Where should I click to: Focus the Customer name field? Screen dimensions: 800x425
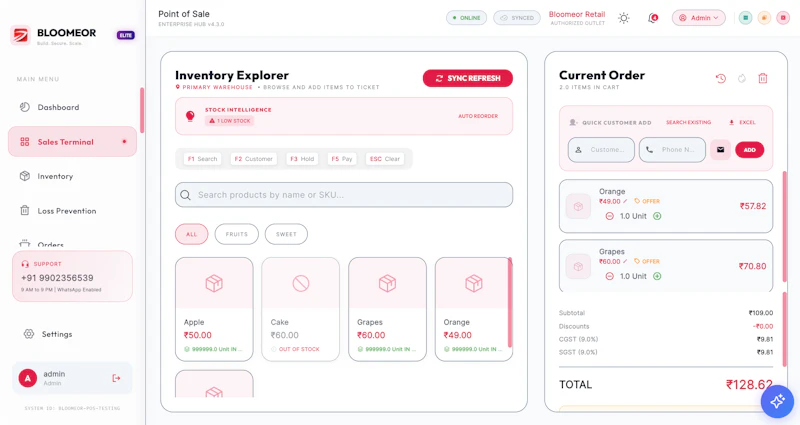[602, 150]
